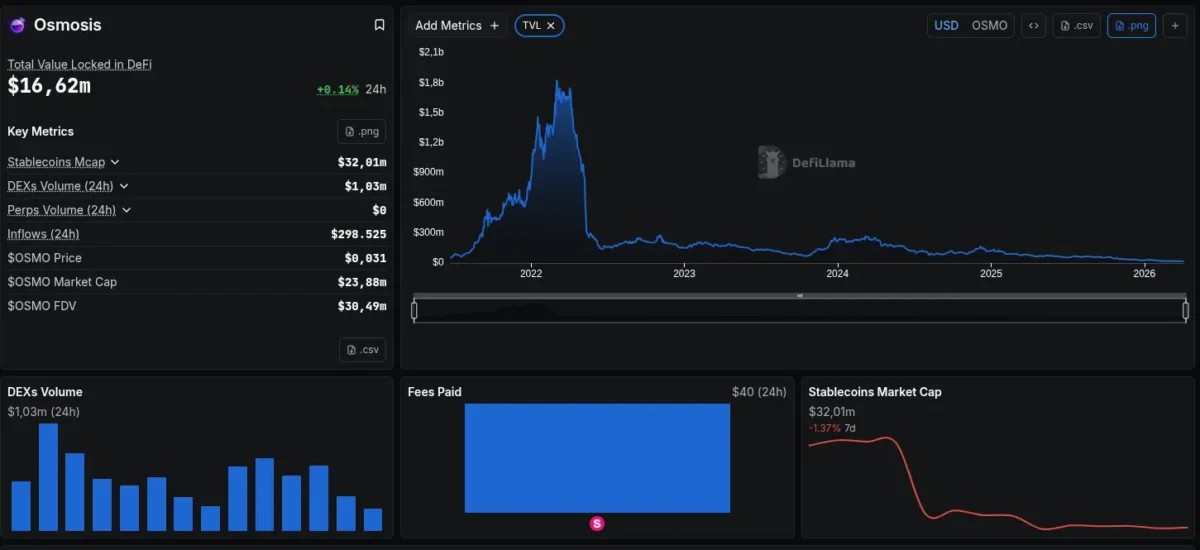
Task: Click the tallest bar in DEXs Volume chart
Action: 48,477
